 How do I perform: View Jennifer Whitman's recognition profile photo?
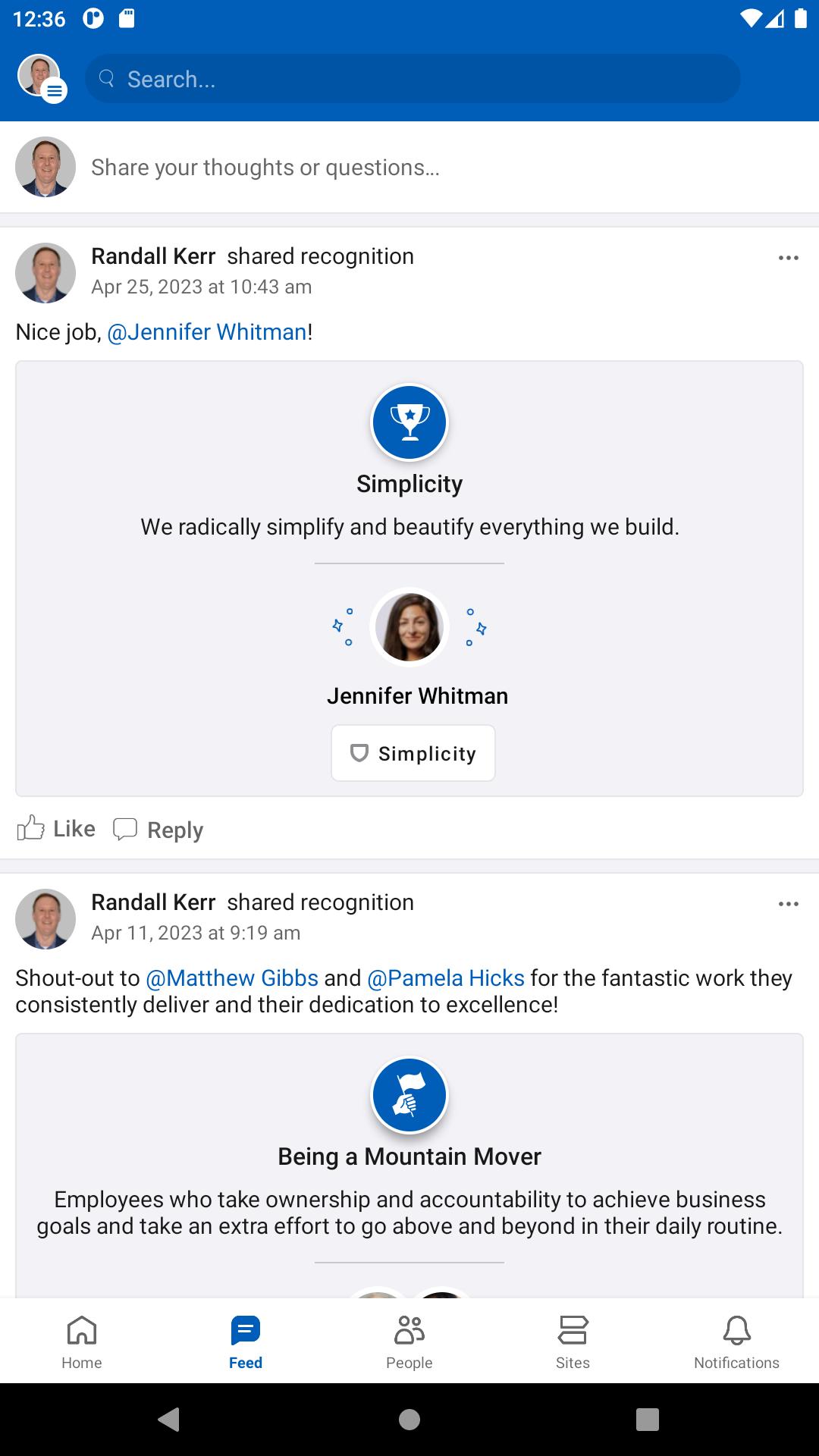(409, 627)
